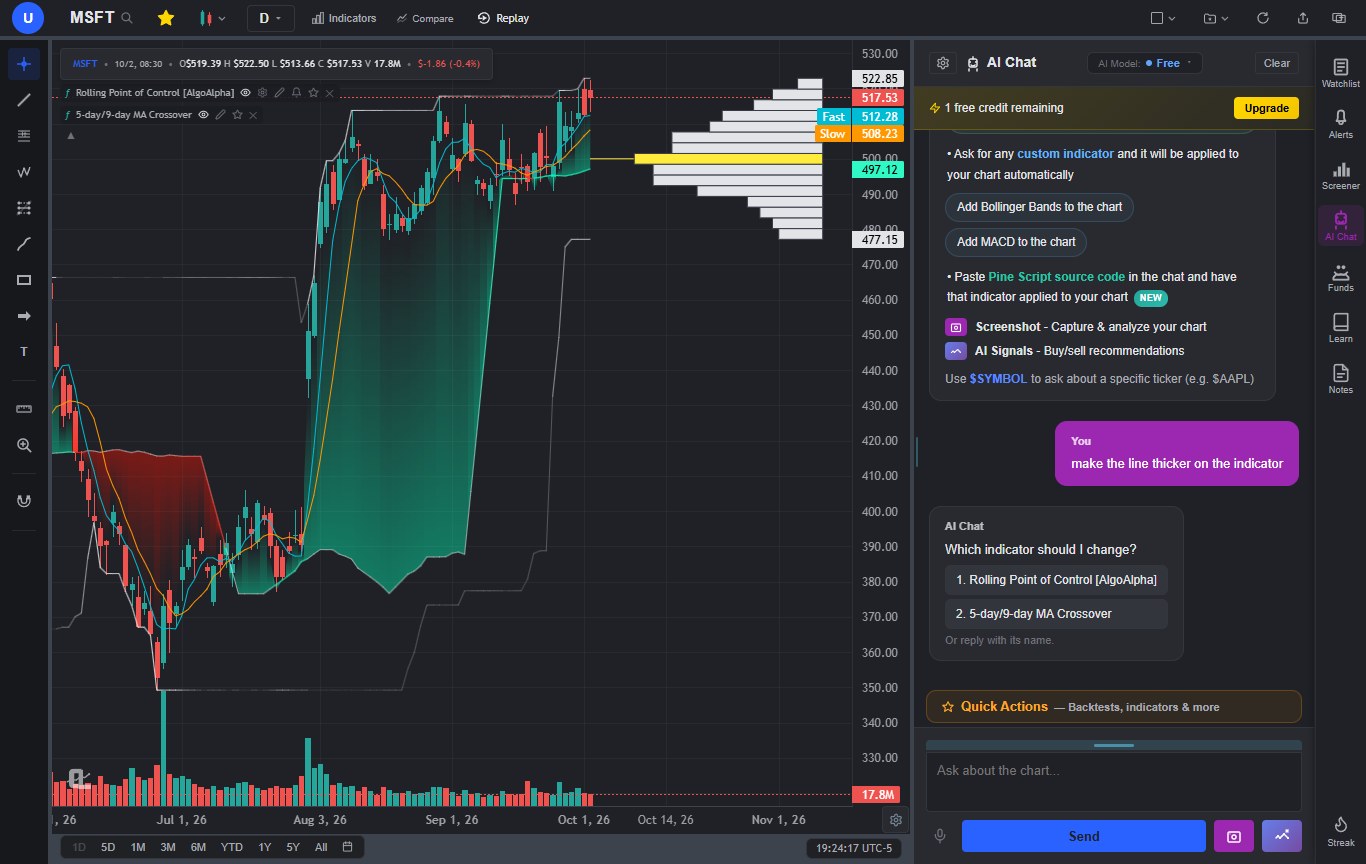Image resolution: width=1366 pixels, height=864 pixels.
Task: Open the candlestick chart type dropdown
Action: coord(212,18)
